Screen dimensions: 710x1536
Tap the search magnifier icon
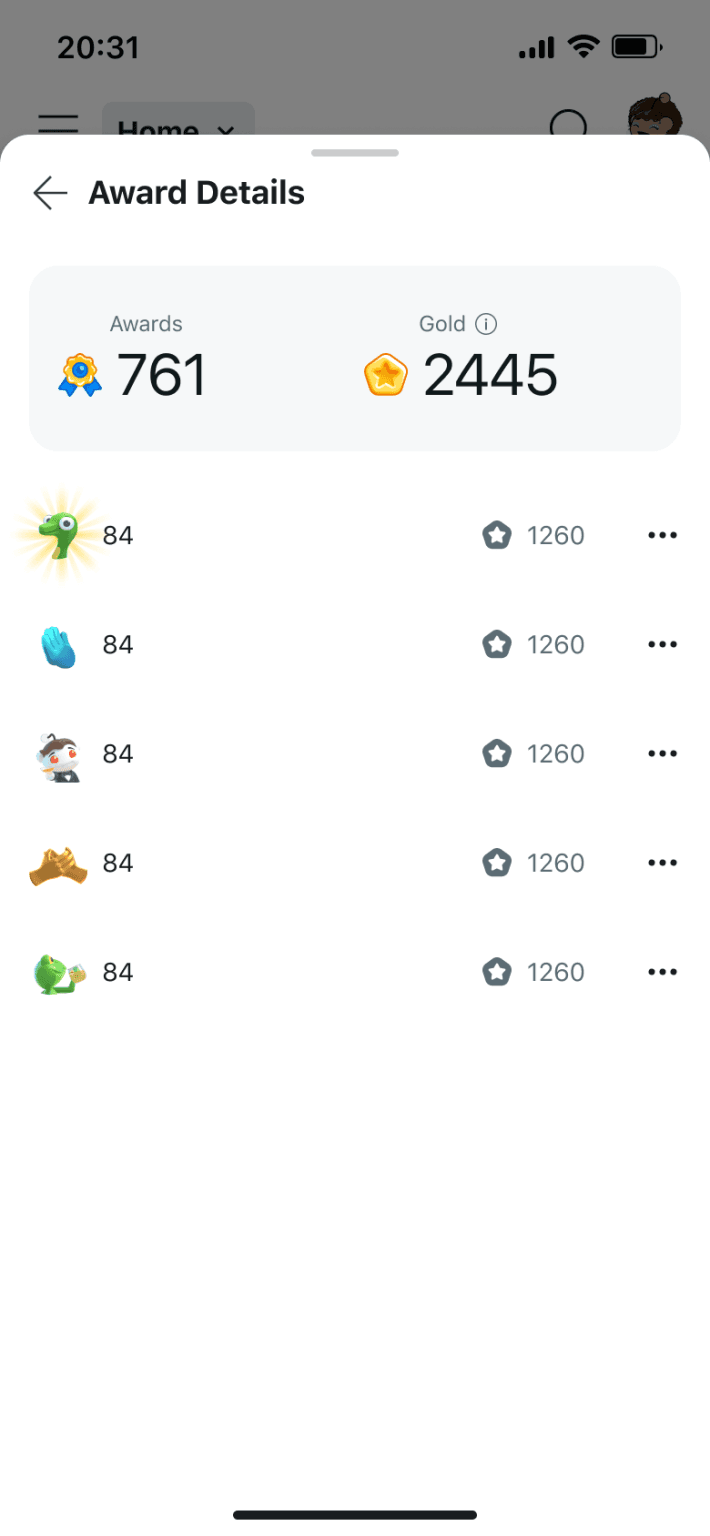click(569, 124)
